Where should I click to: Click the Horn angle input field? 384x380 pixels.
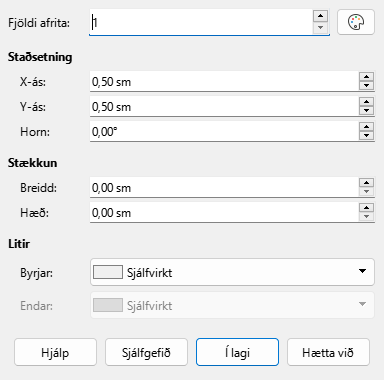tap(224, 131)
